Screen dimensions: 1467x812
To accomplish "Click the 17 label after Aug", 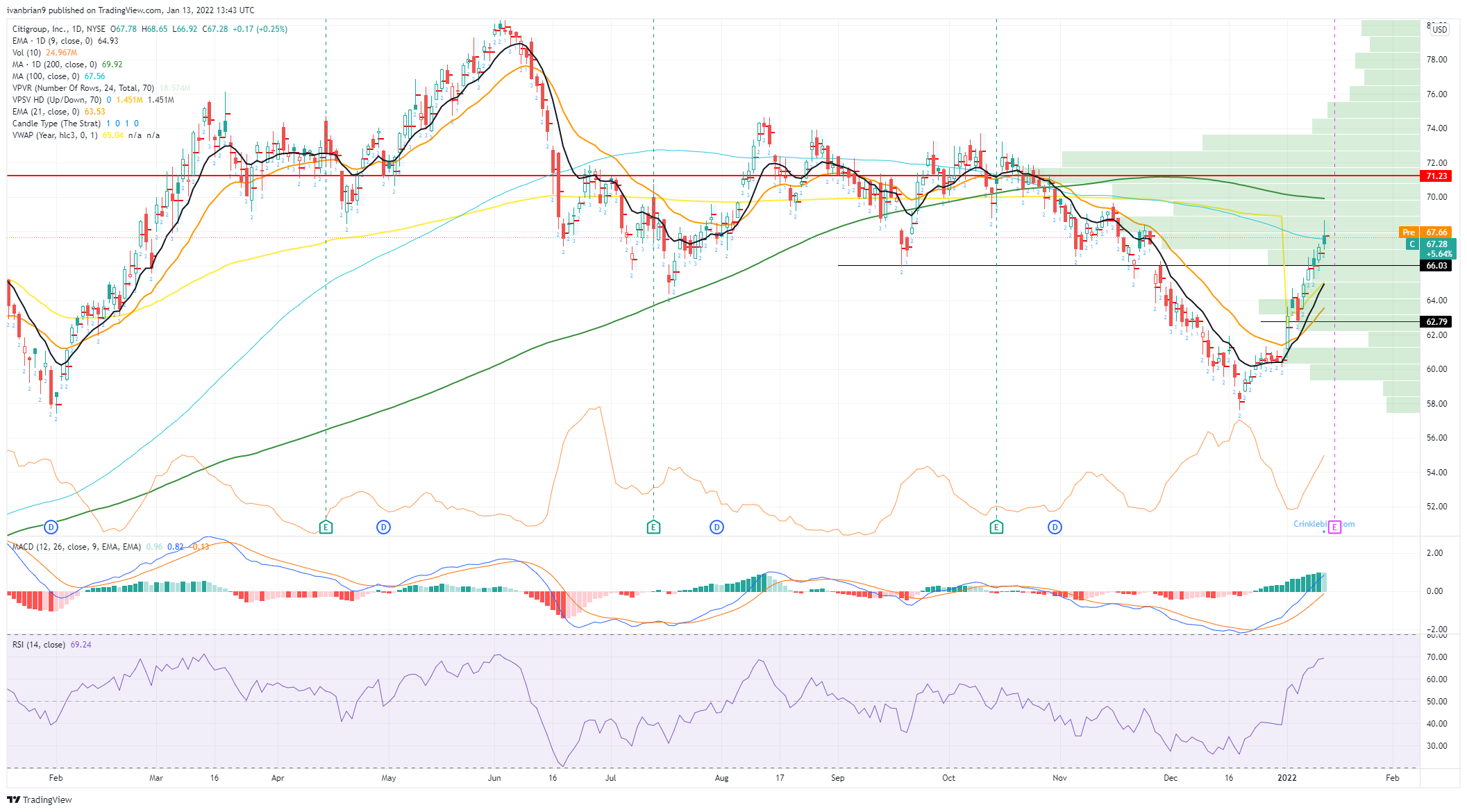I will [x=780, y=778].
